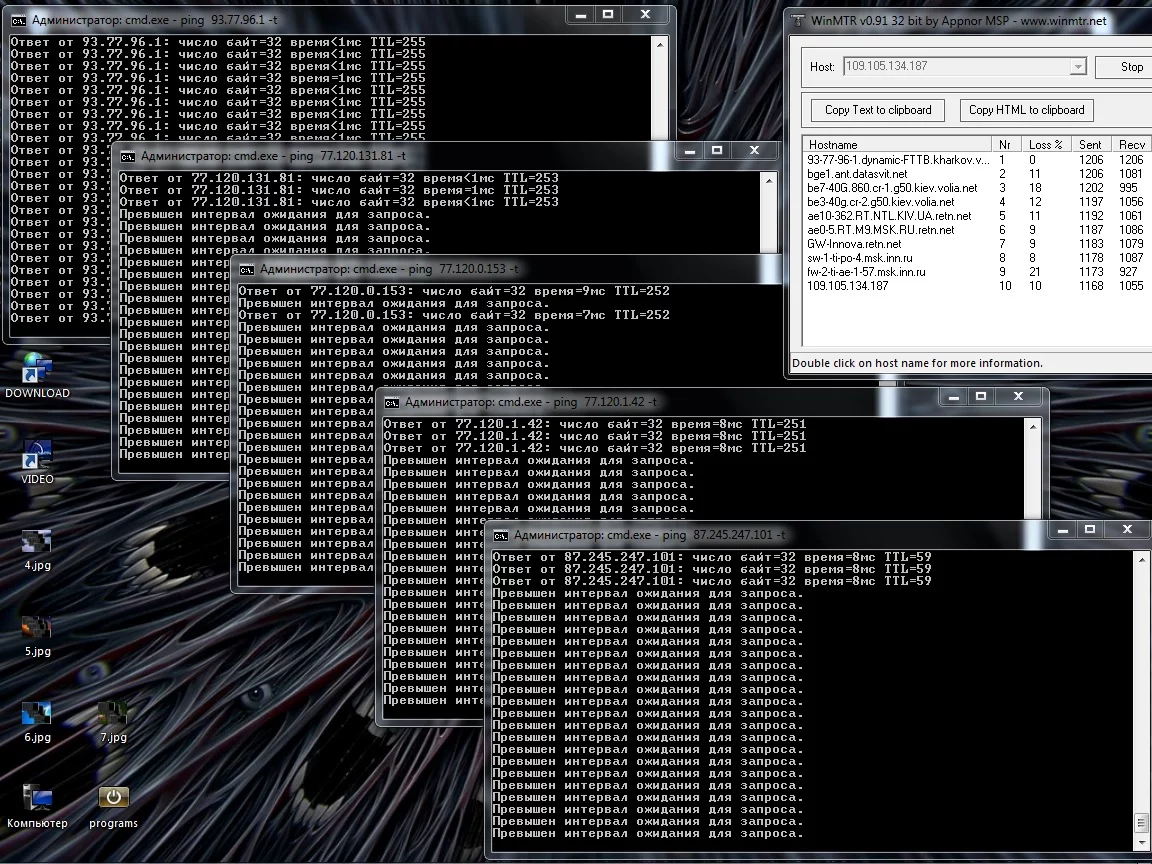Screen dimensions: 1152x864
Task: Select the 6.jpg desktop file
Action: click(37, 720)
